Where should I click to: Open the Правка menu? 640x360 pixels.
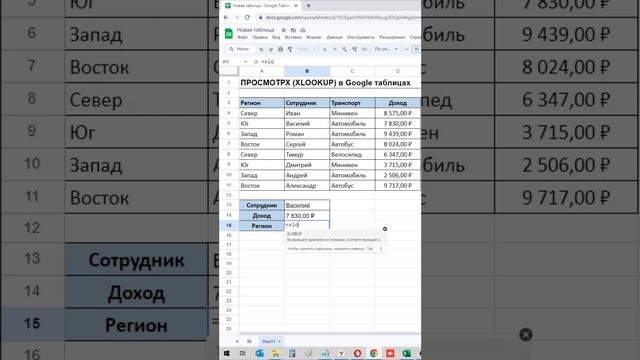coord(260,38)
